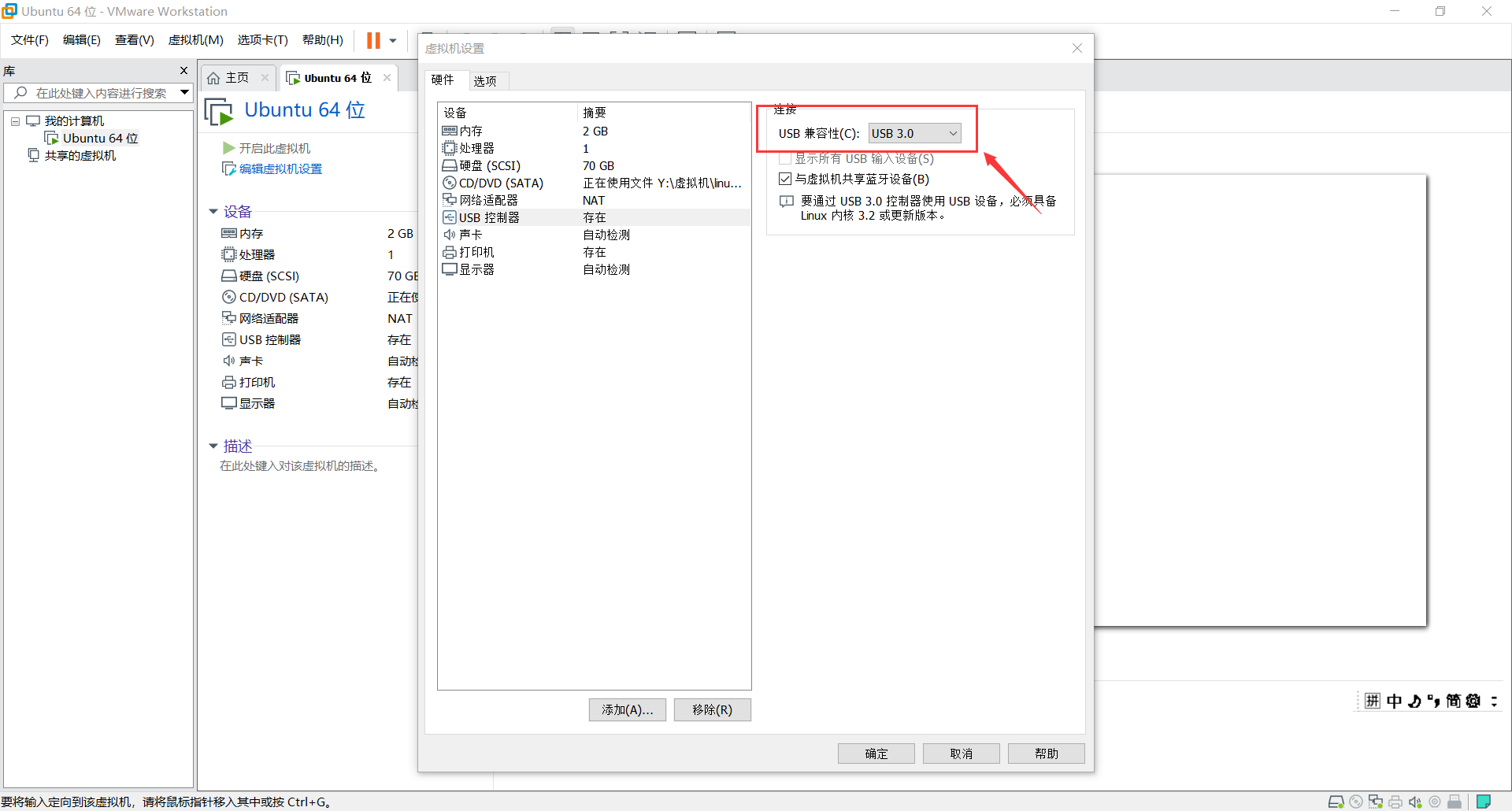Image resolution: width=1512 pixels, height=811 pixels.
Task: Click the 添加(A) button
Action: pos(627,709)
